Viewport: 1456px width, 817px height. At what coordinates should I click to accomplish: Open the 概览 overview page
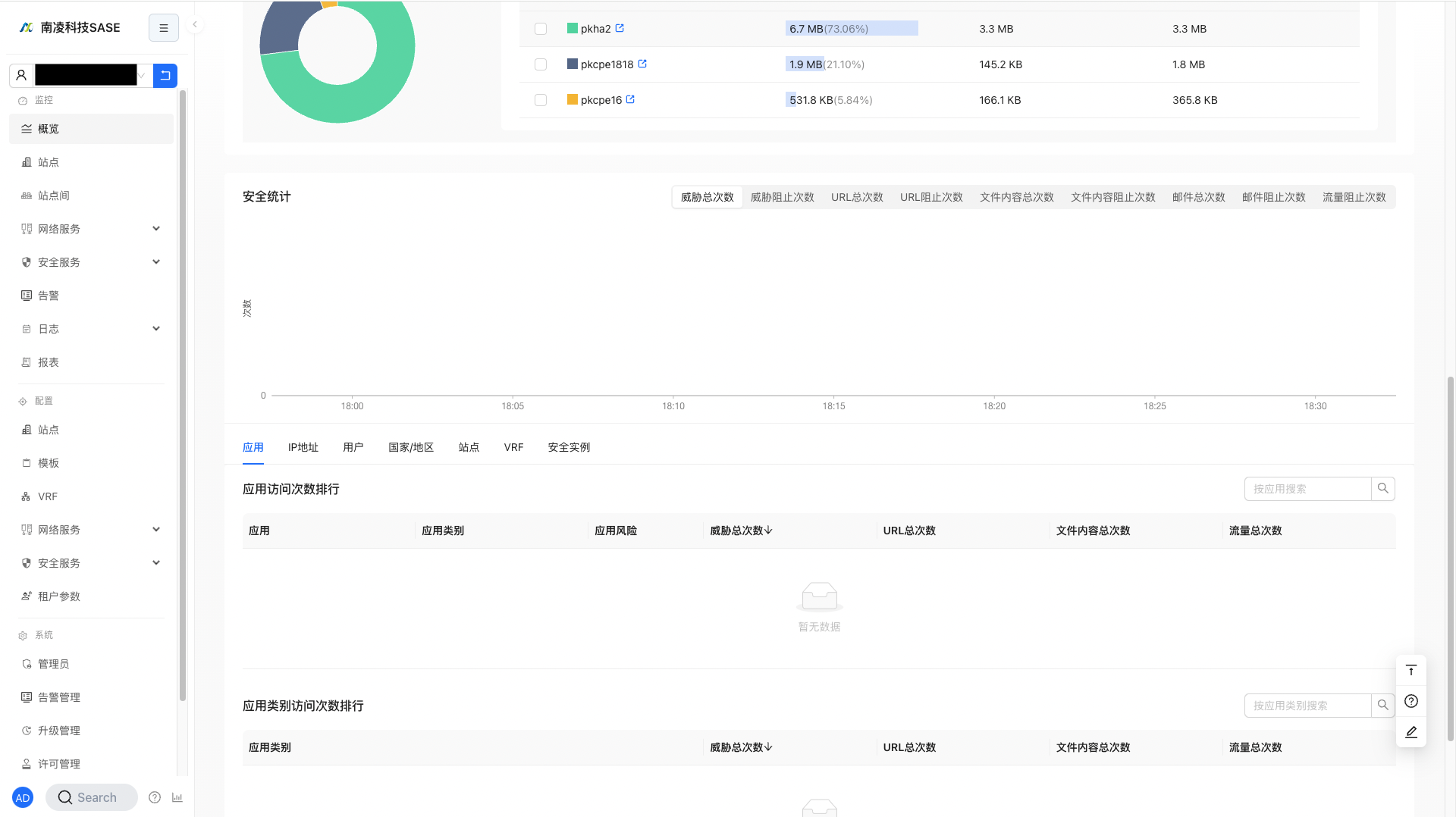[91, 129]
